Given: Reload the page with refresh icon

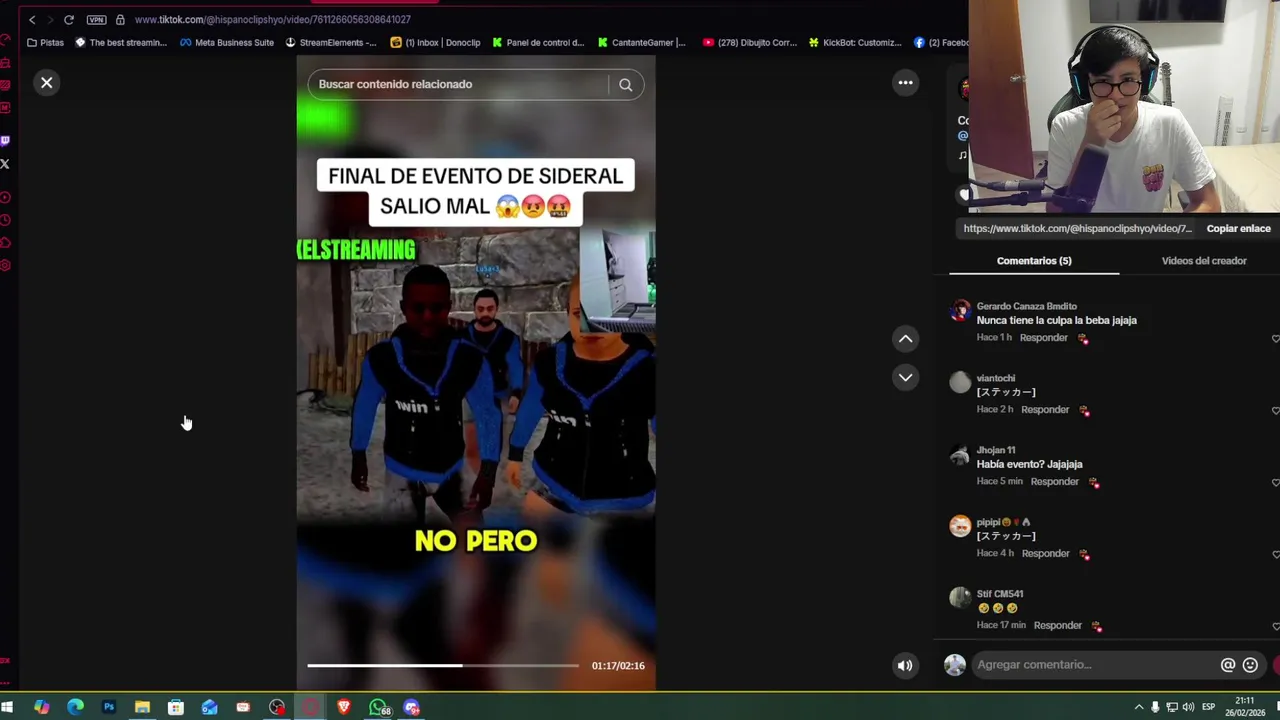Looking at the screenshot, I should pos(69,20).
